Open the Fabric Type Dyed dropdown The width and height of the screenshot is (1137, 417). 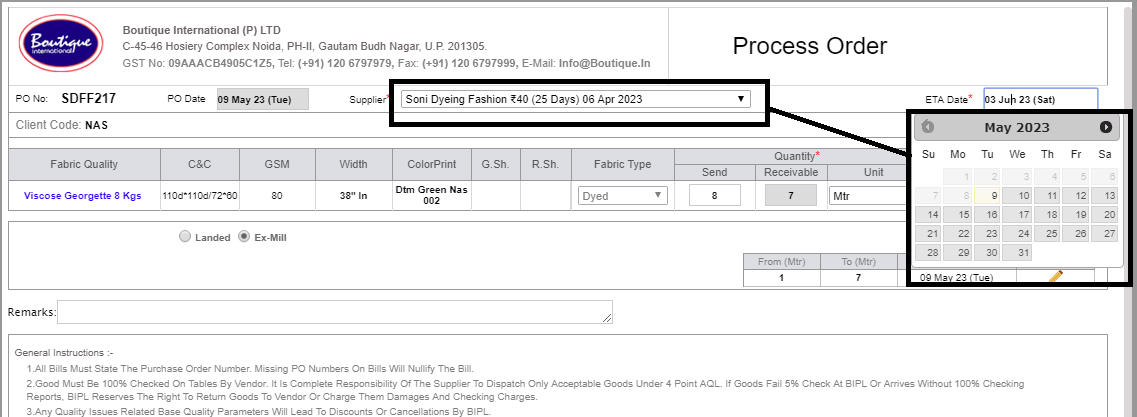point(623,195)
